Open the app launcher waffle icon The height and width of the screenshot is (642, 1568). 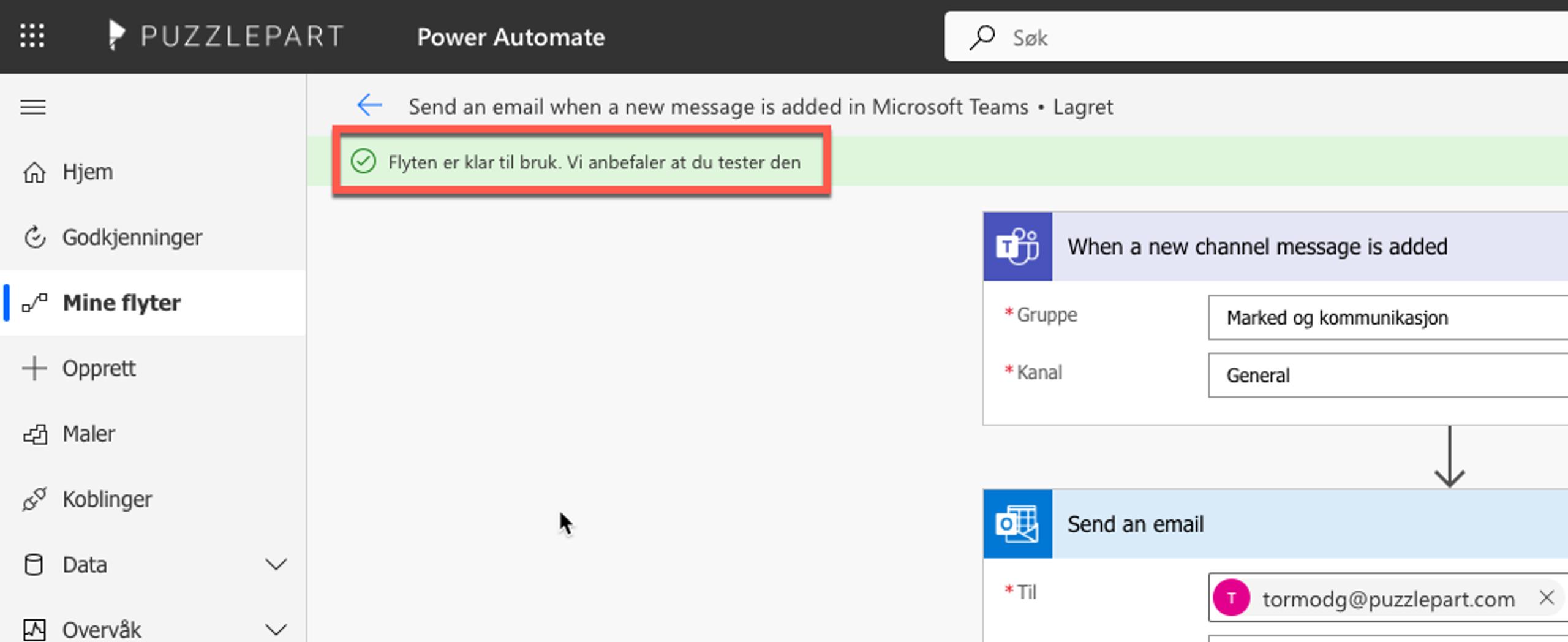(32, 36)
